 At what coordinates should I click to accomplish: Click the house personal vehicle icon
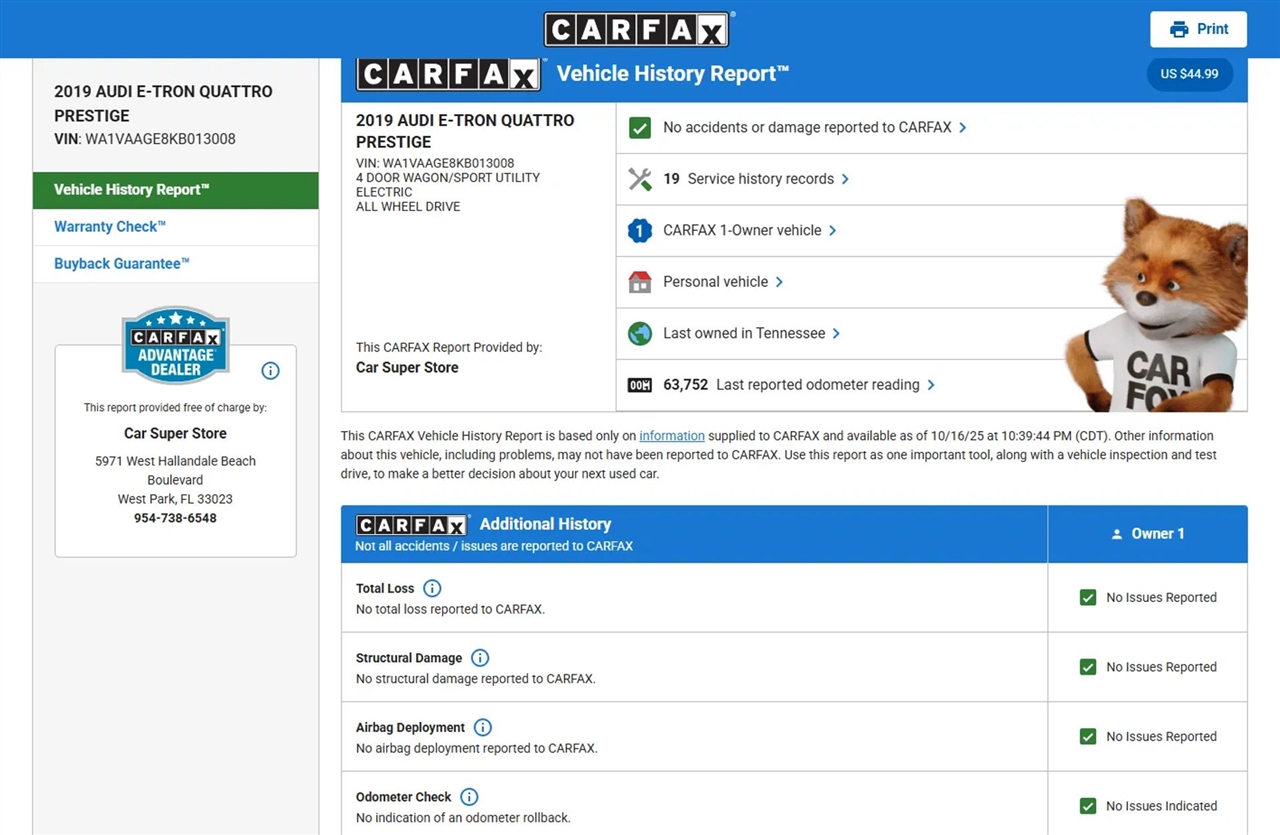coord(639,282)
